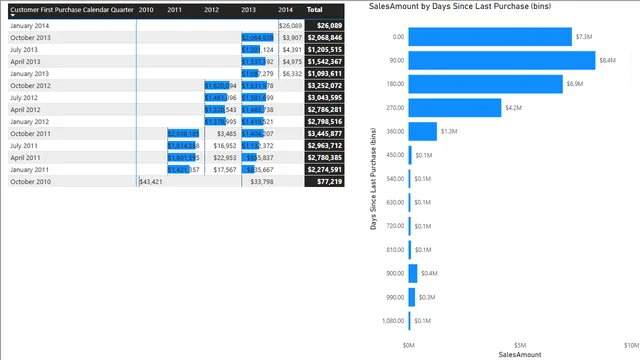Select the 2014 column header

[x=285, y=9]
